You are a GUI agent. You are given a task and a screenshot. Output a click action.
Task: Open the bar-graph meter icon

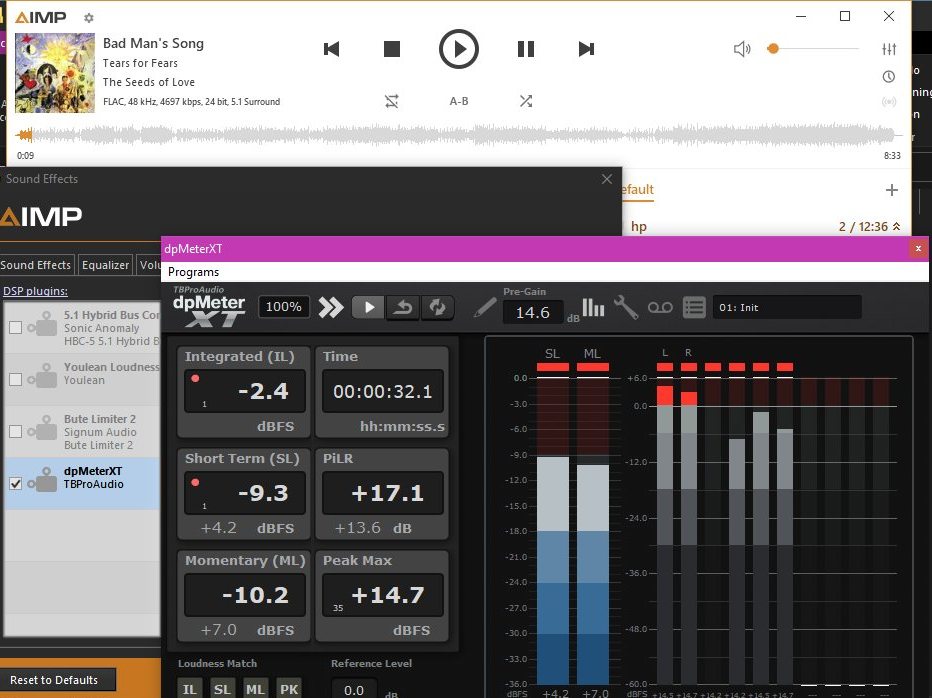593,307
